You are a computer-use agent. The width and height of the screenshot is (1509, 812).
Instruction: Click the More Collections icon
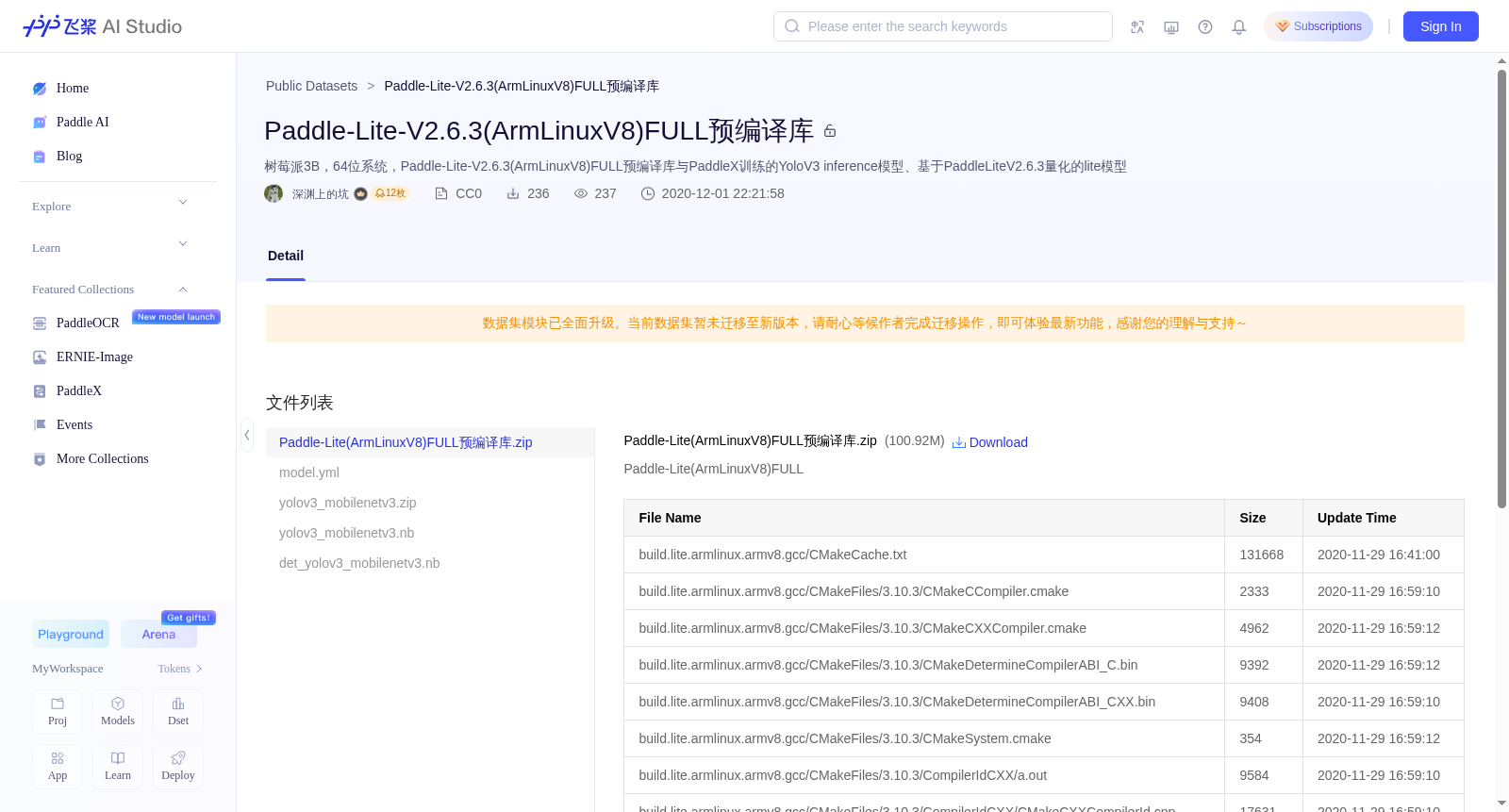(40, 459)
